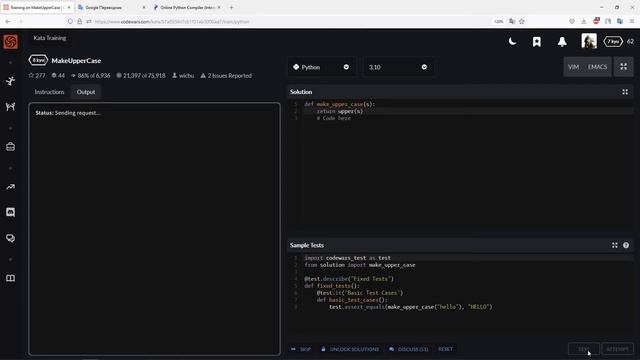The image size is (640, 360).
Task: Click inside the Solution code editor
Action: click(460, 165)
